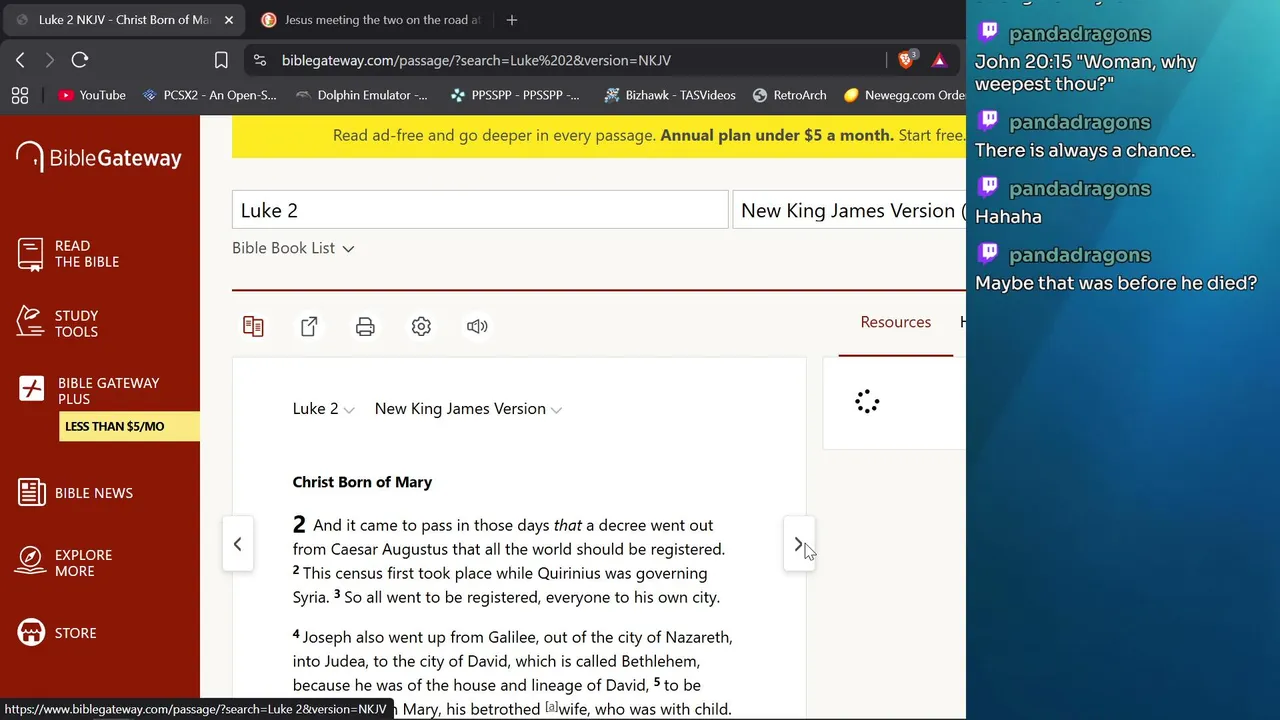Click footnote [a] before wife
The width and height of the screenshot is (1280, 720).
pyautogui.click(x=551, y=706)
